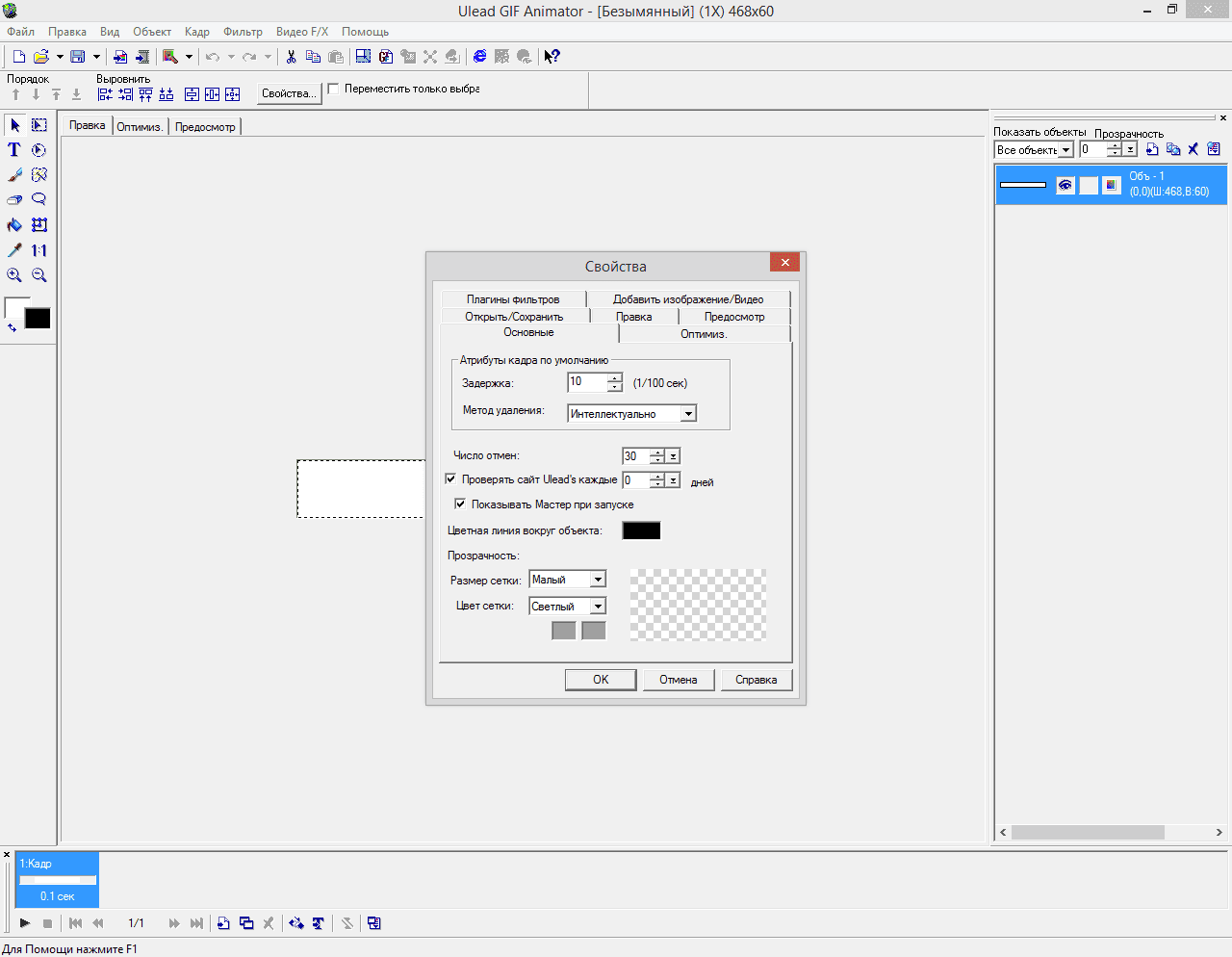Image resolution: width=1232 pixels, height=957 pixels.
Task: Click the New file toolbar icon
Action: (x=18, y=57)
